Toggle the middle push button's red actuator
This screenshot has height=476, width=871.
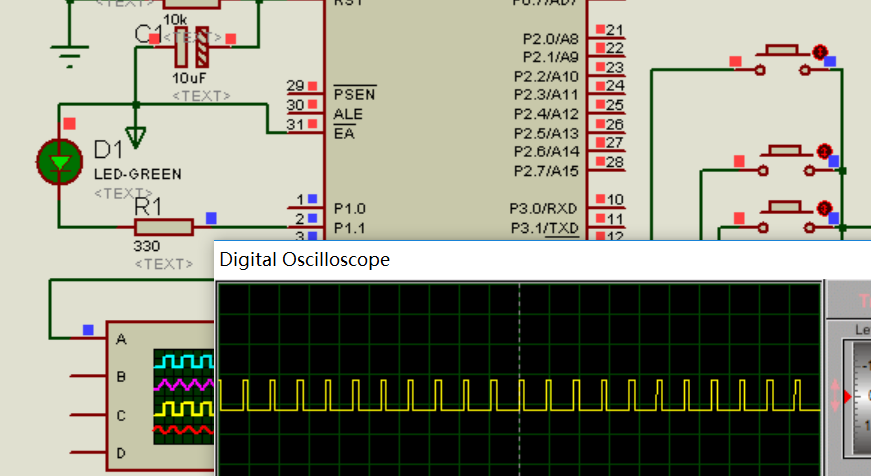[x=824, y=151]
